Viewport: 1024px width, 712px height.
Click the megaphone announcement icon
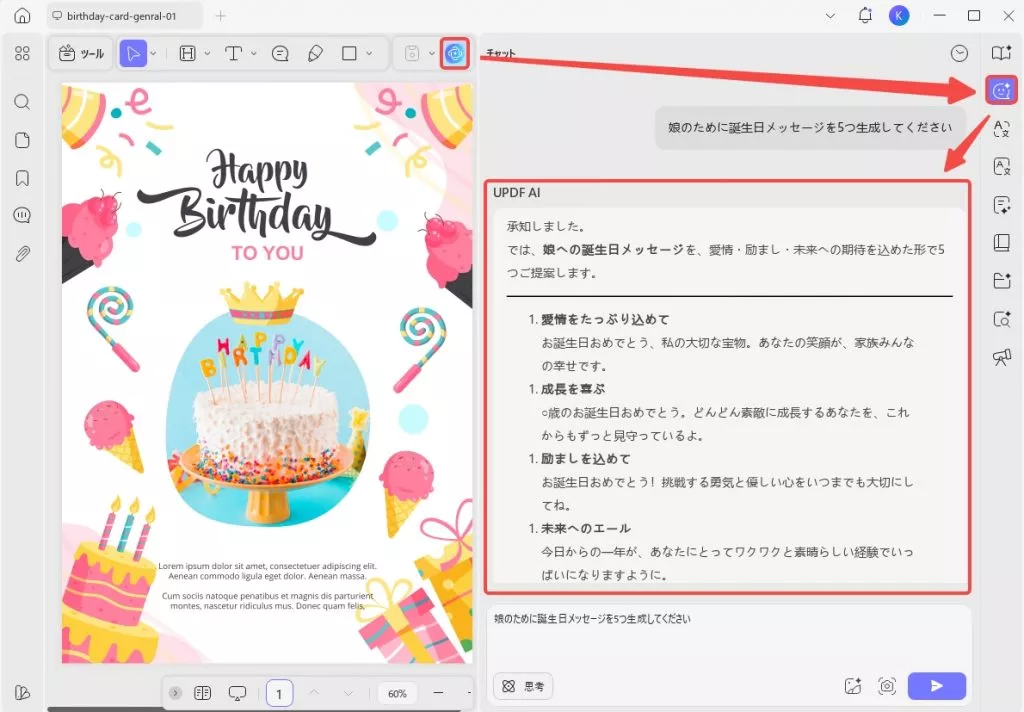[1001, 357]
